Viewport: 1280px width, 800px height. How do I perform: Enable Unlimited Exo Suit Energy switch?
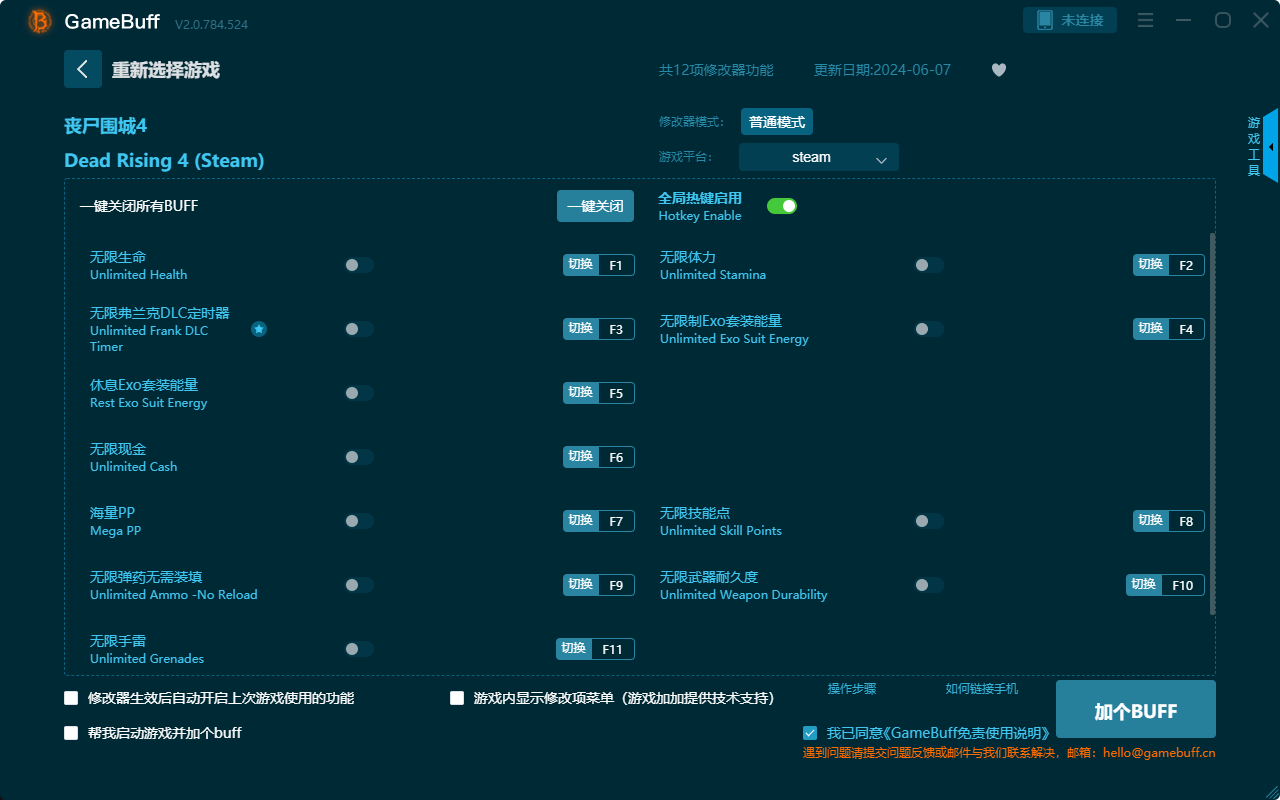point(929,329)
